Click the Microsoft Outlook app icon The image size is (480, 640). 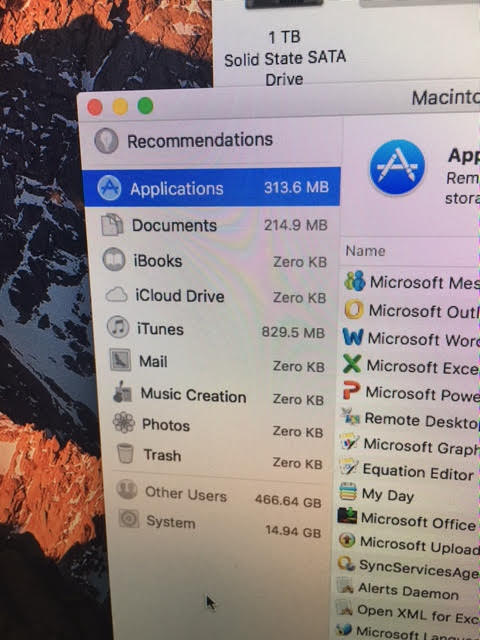pyautogui.click(x=353, y=309)
